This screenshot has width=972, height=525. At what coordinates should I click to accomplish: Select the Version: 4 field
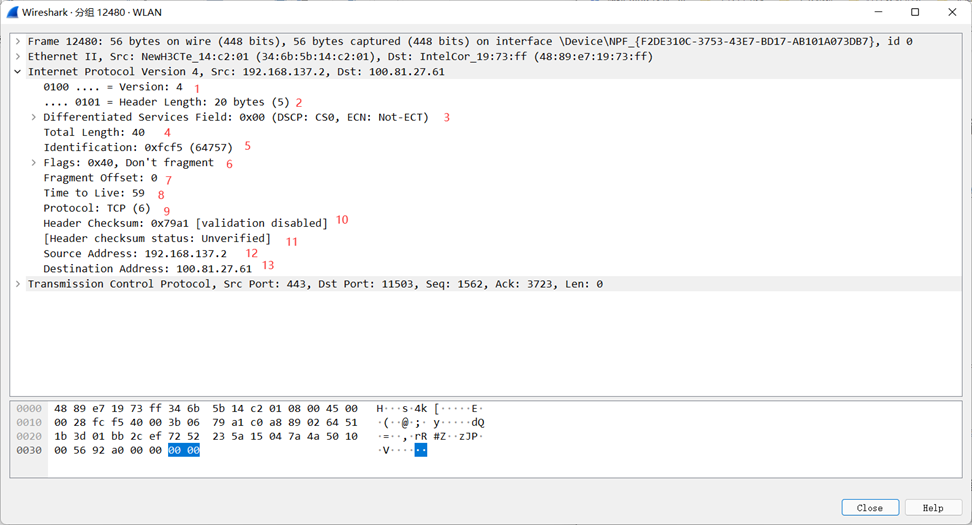[x=113, y=87]
